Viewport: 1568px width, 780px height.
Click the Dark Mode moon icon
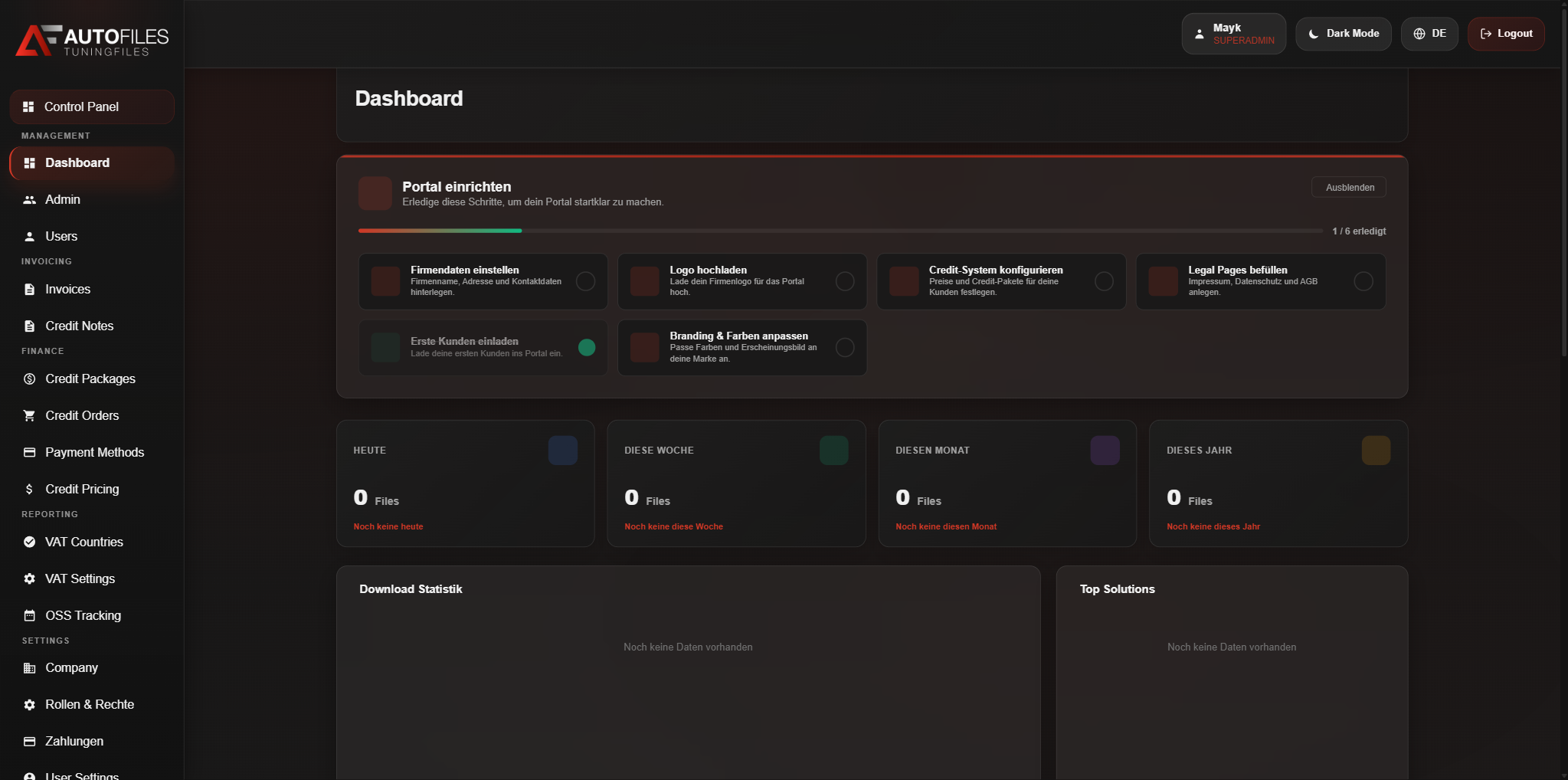coord(1315,33)
